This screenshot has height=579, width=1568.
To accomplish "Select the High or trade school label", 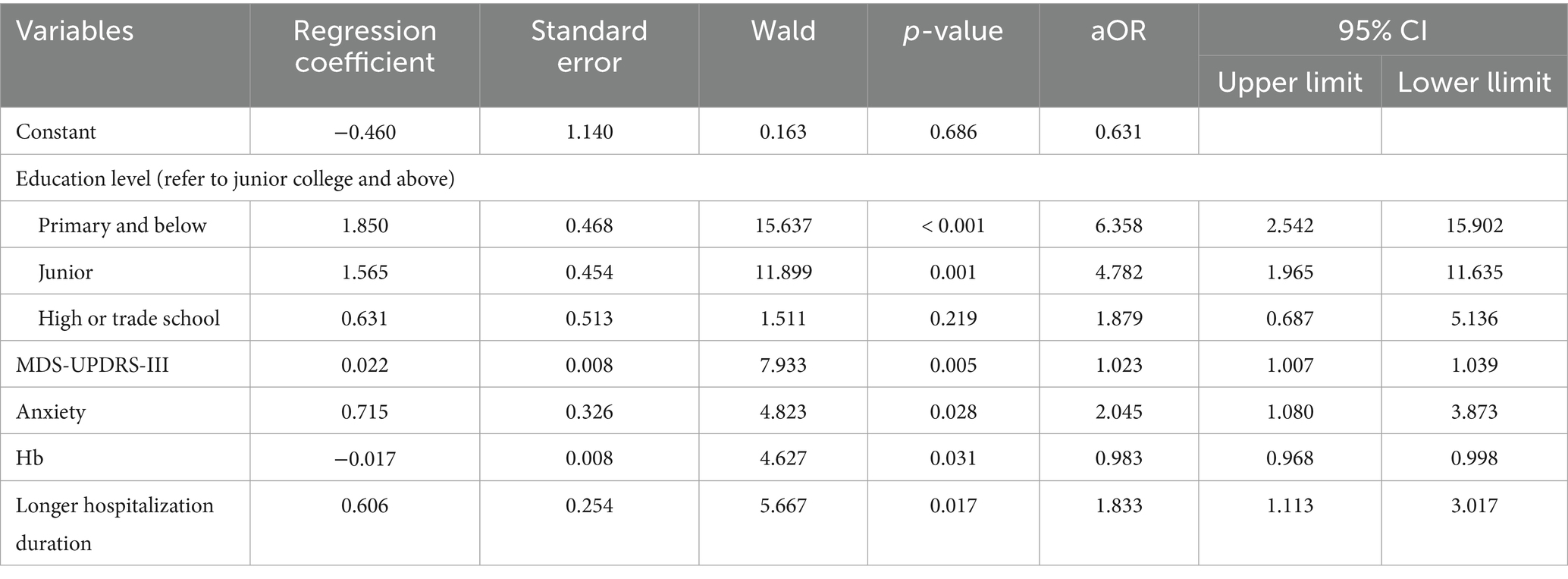I will tap(129, 318).
